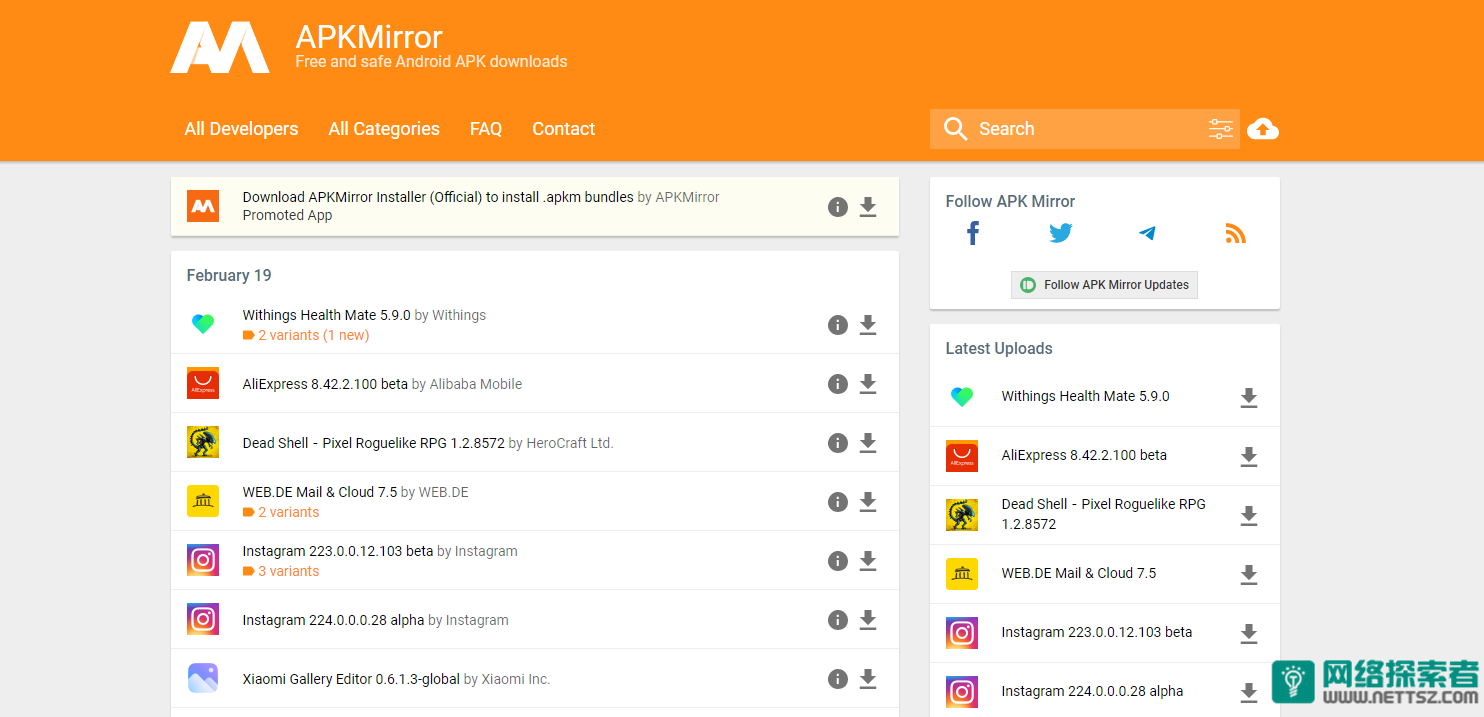Open APKMirror developer link in promoted banner
The height and width of the screenshot is (717, 1484).
coord(687,197)
